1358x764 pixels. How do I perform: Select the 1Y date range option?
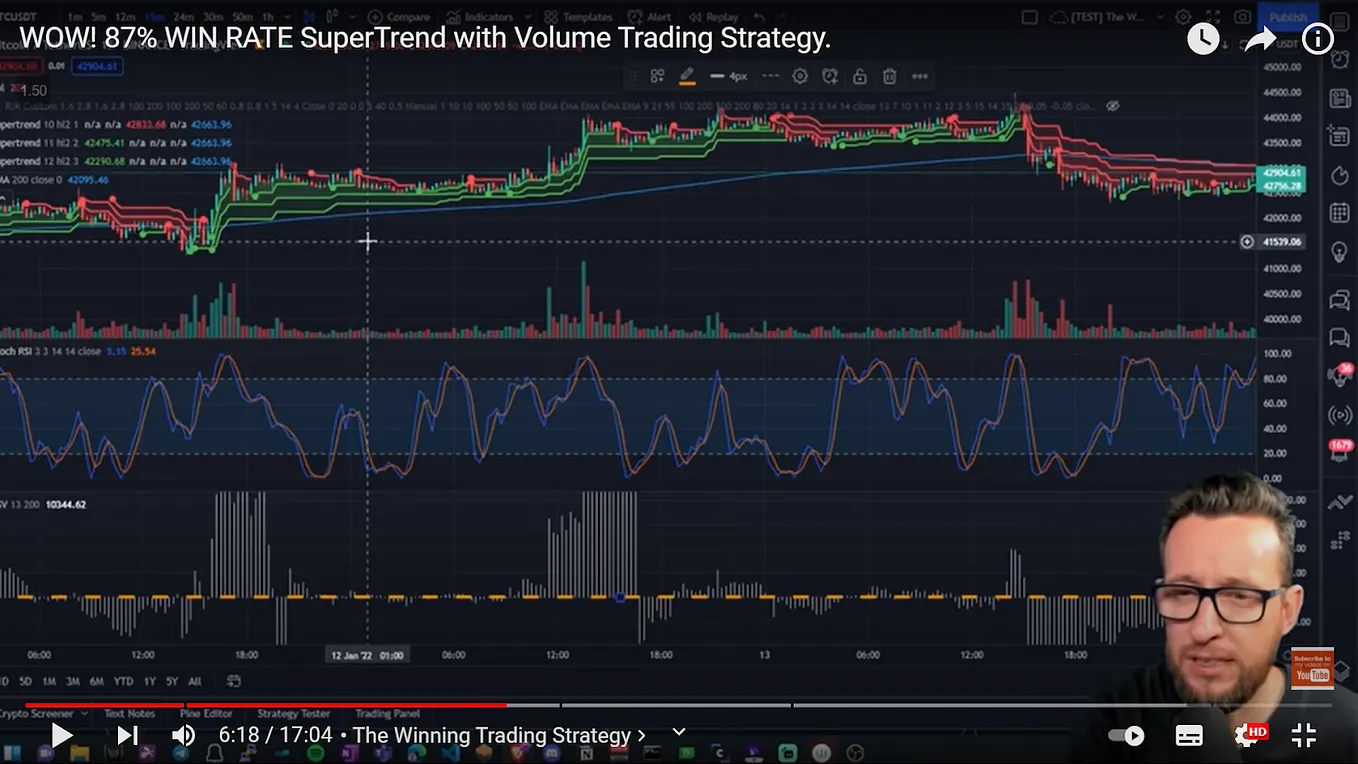coord(147,680)
